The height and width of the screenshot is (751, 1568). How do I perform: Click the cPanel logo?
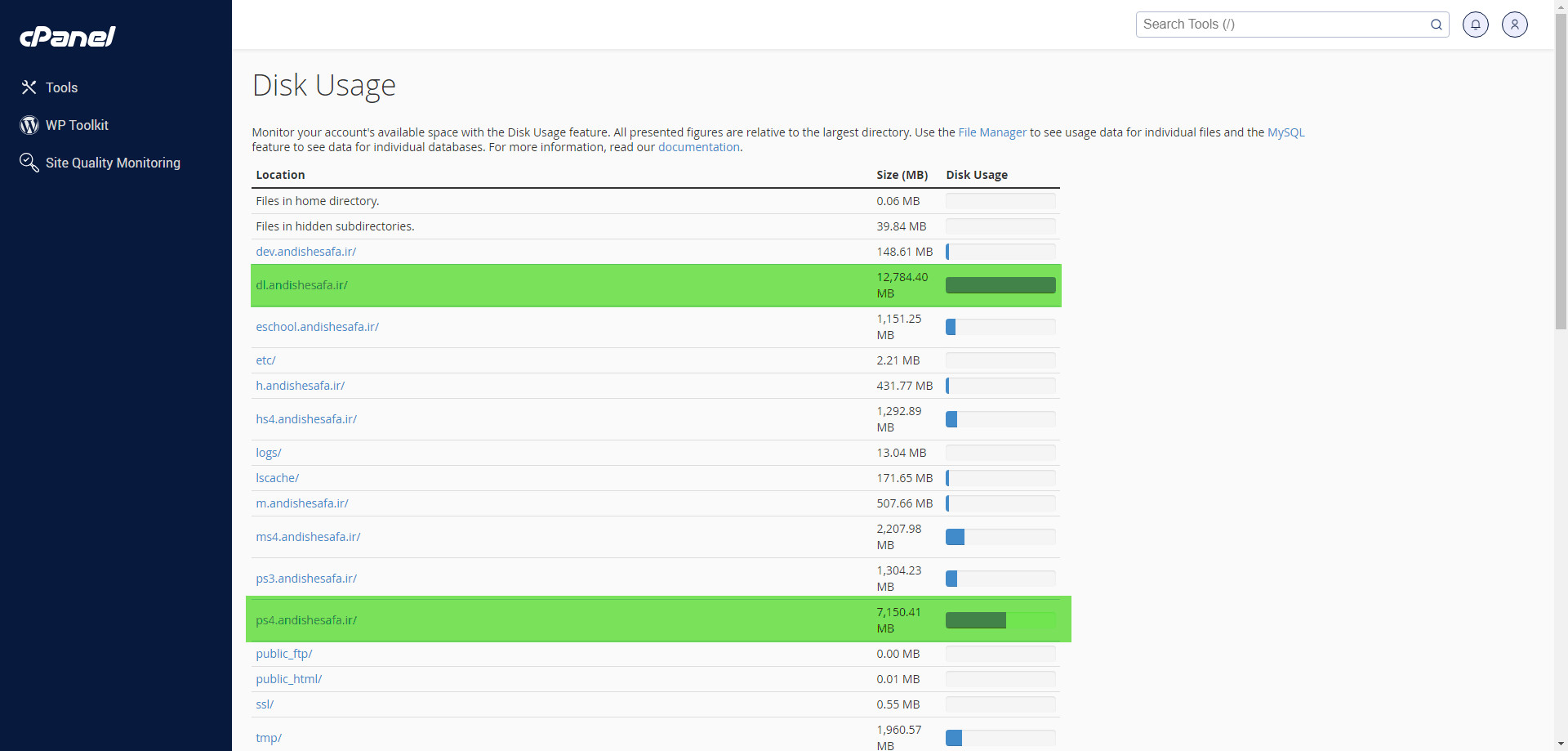68,37
